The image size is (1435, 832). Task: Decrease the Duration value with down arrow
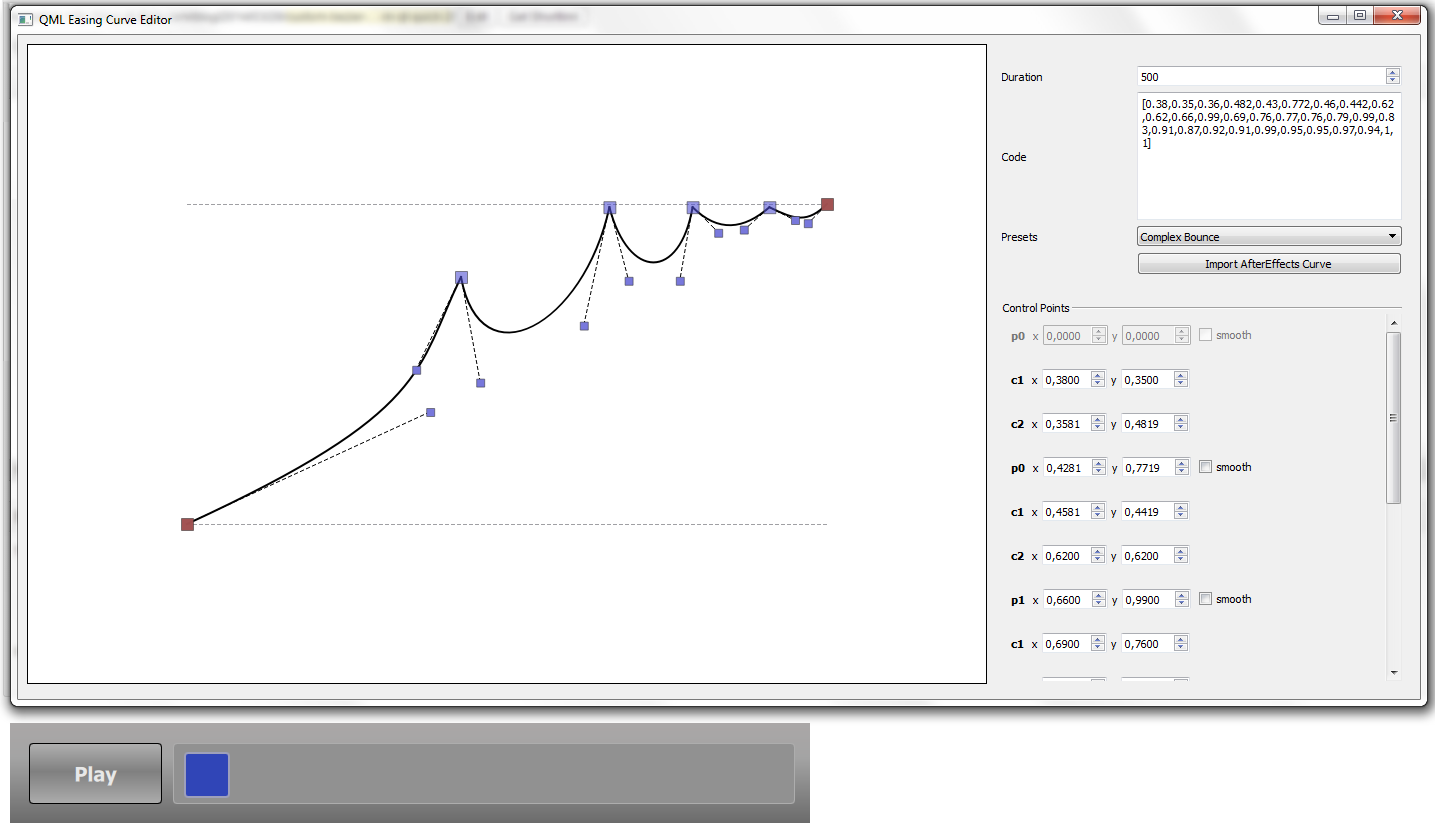pyautogui.click(x=1393, y=81)
